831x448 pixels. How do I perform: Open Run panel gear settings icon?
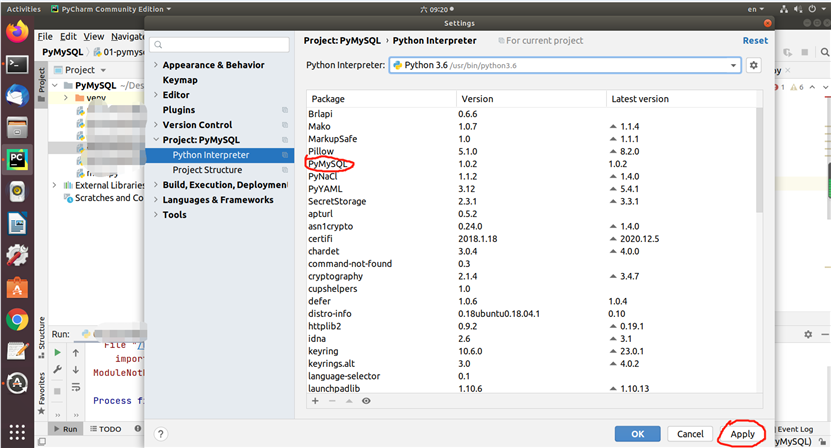pos(808,335)
